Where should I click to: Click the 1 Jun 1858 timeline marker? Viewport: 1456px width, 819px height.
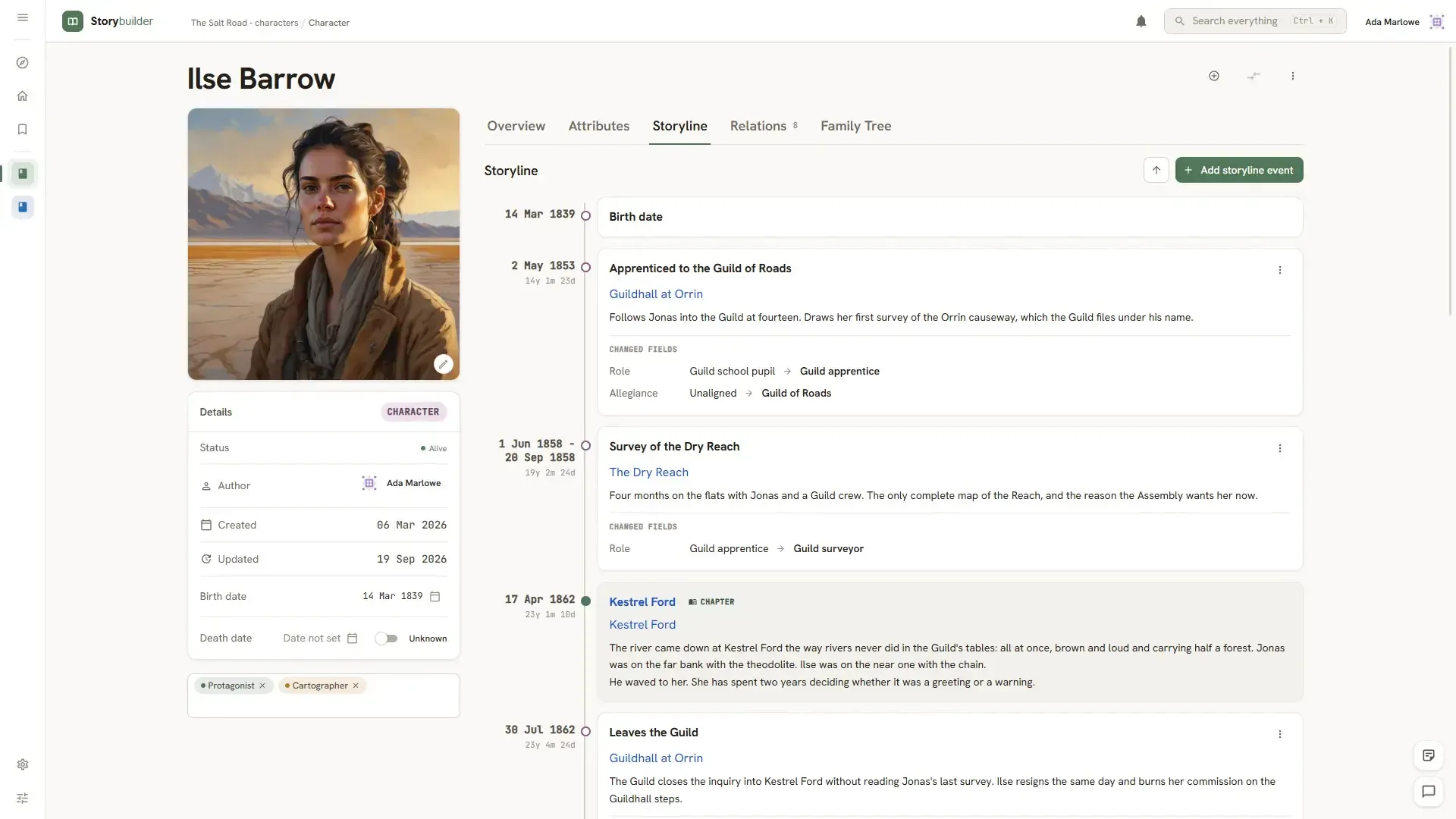pyautogui.click(x=585, y=446)
